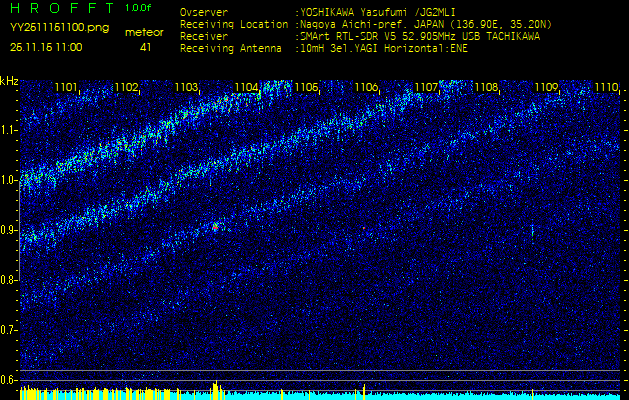Click the 1105 time marker
The image size is (629, 400).
click(306, 88)
